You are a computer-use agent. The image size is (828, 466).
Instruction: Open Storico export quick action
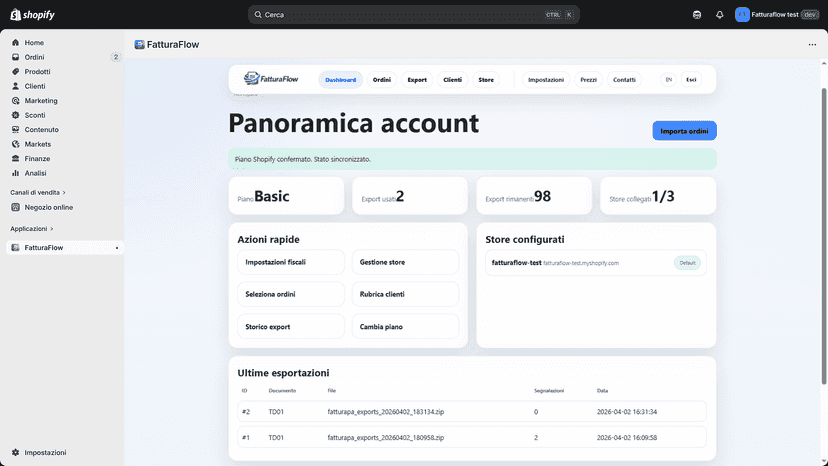[x=290, y=327]
